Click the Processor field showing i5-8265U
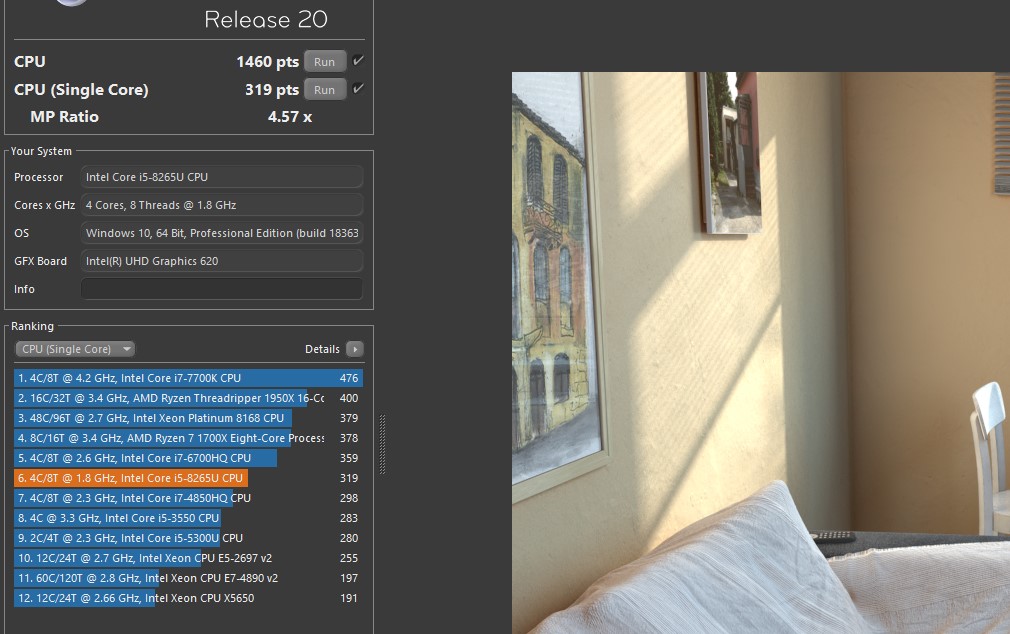 click(x=221, y=177)
